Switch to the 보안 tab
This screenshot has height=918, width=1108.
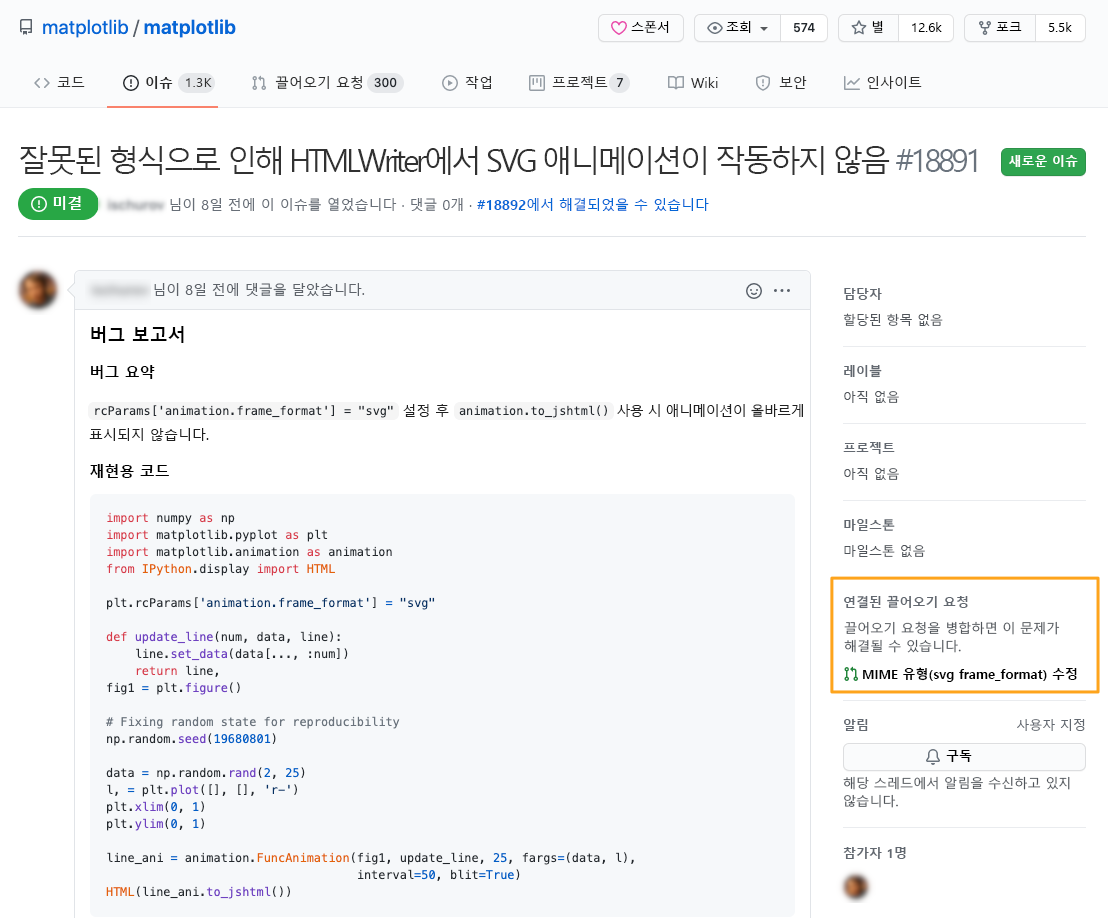pyautogui.click(x=781, y=83)
